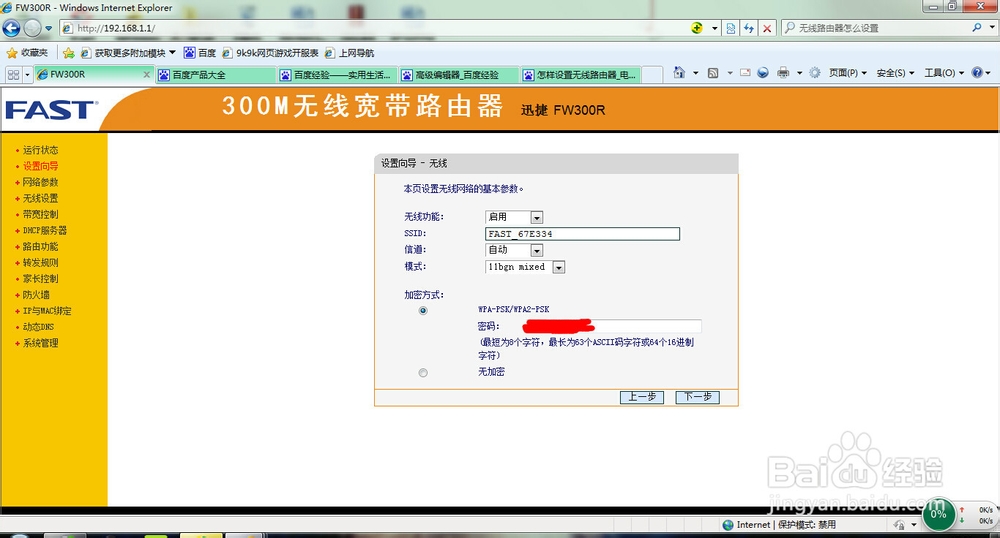The height and width of the screenshot is (538, 1000).
Task: Click the 上一步 button
Action: coord(642,397)
